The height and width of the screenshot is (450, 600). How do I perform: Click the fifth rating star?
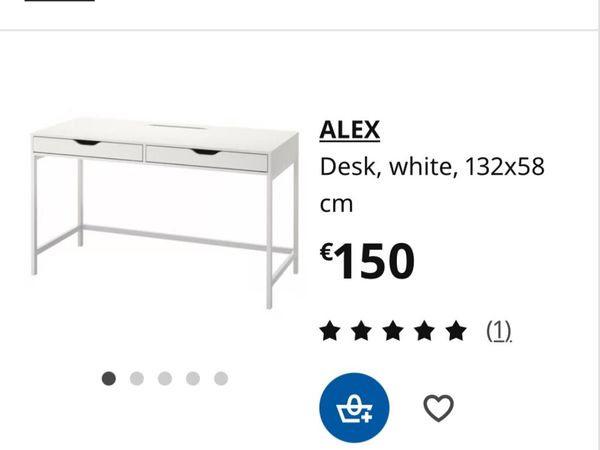tap(456, 331)
